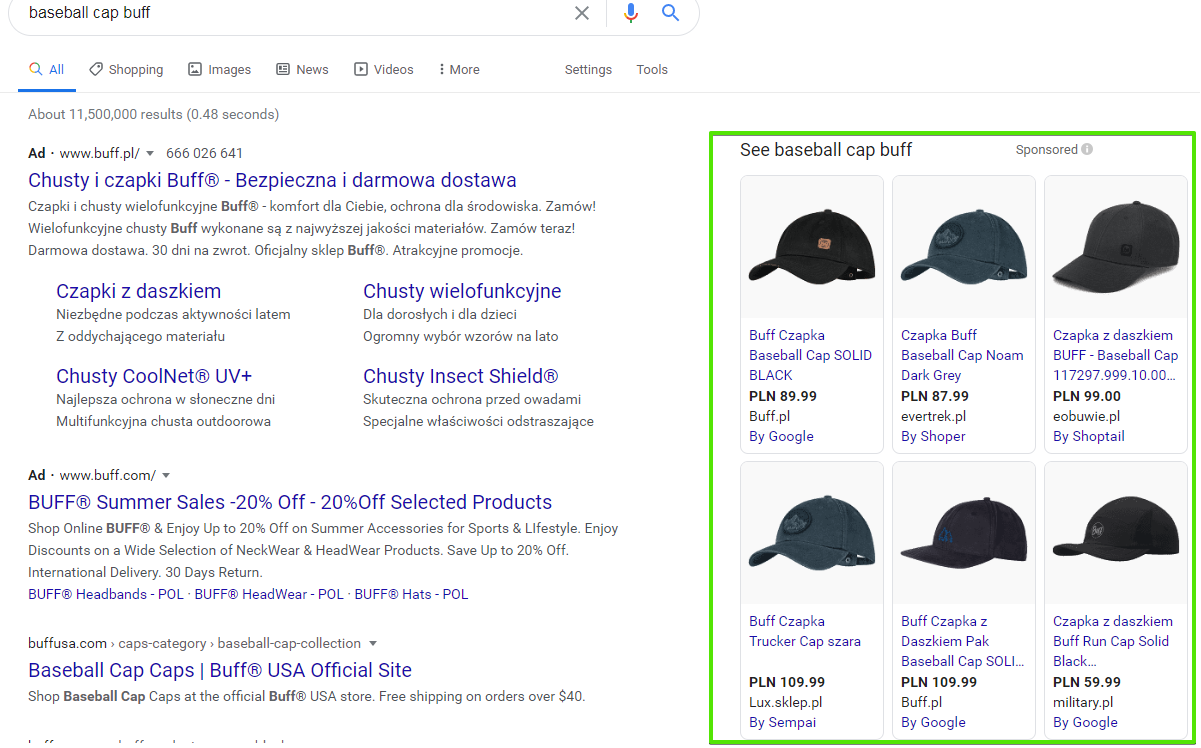Open Czapka z daszkiem Buff Run Cap title
Viewport: 1201px width, 748px height.
(1113, 641)
